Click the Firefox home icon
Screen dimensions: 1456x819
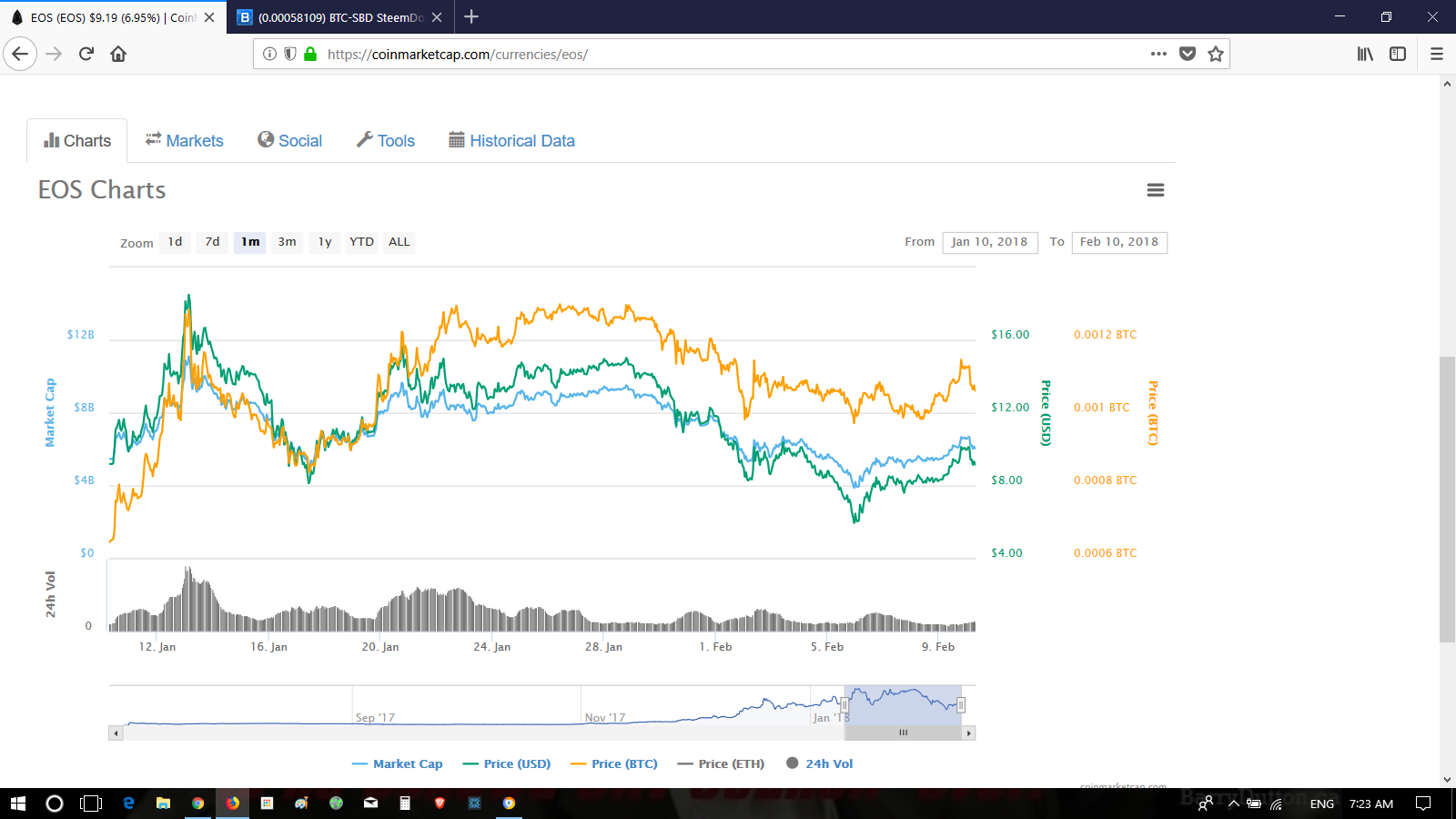tap(118, 54)
